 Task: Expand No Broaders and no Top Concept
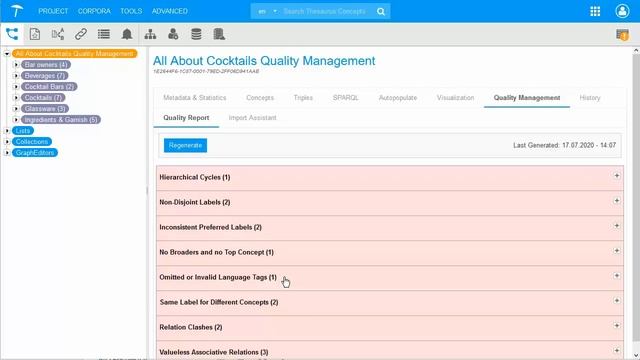click(617, 251)
